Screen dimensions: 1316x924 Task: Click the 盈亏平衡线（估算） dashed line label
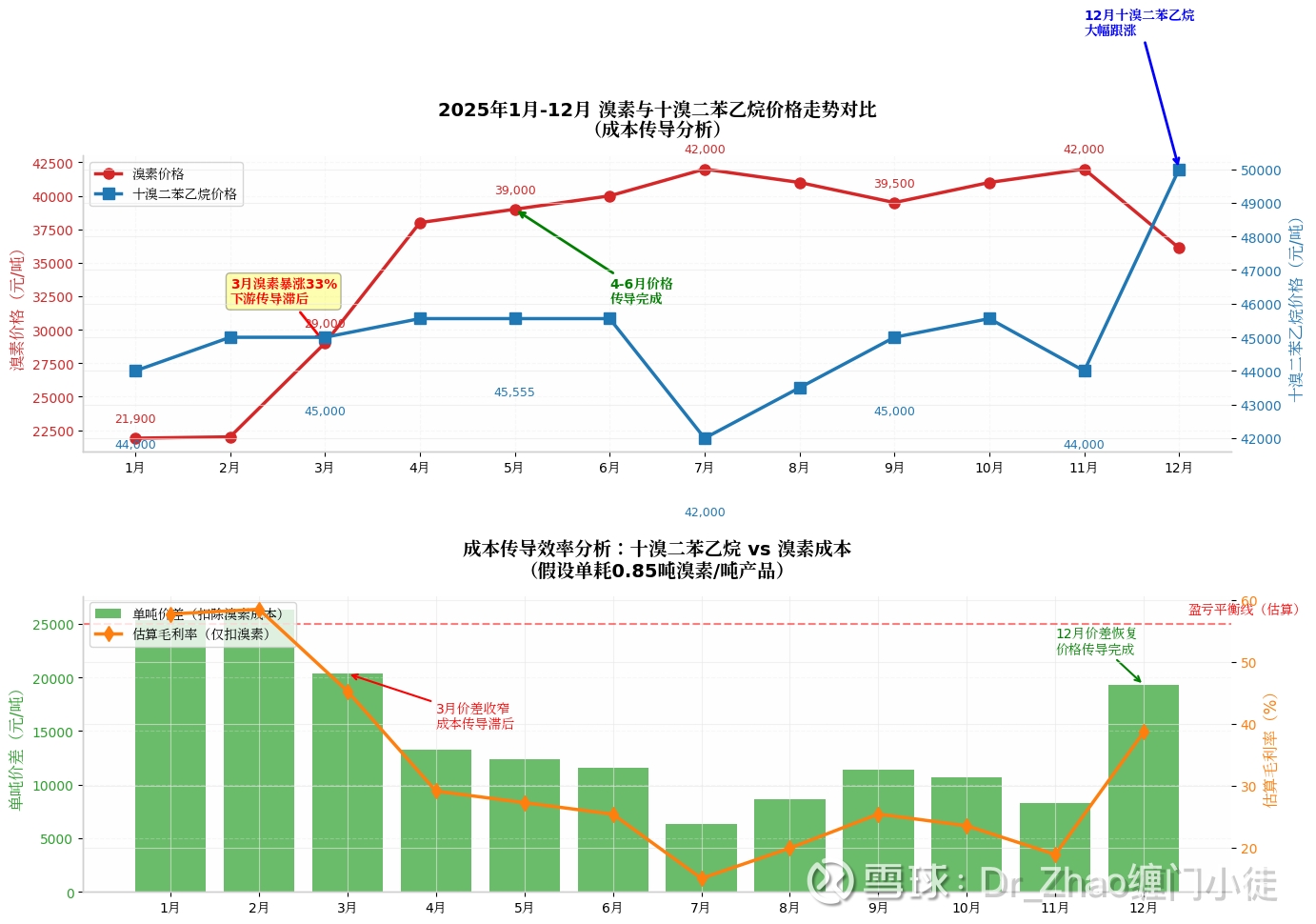1244,610
